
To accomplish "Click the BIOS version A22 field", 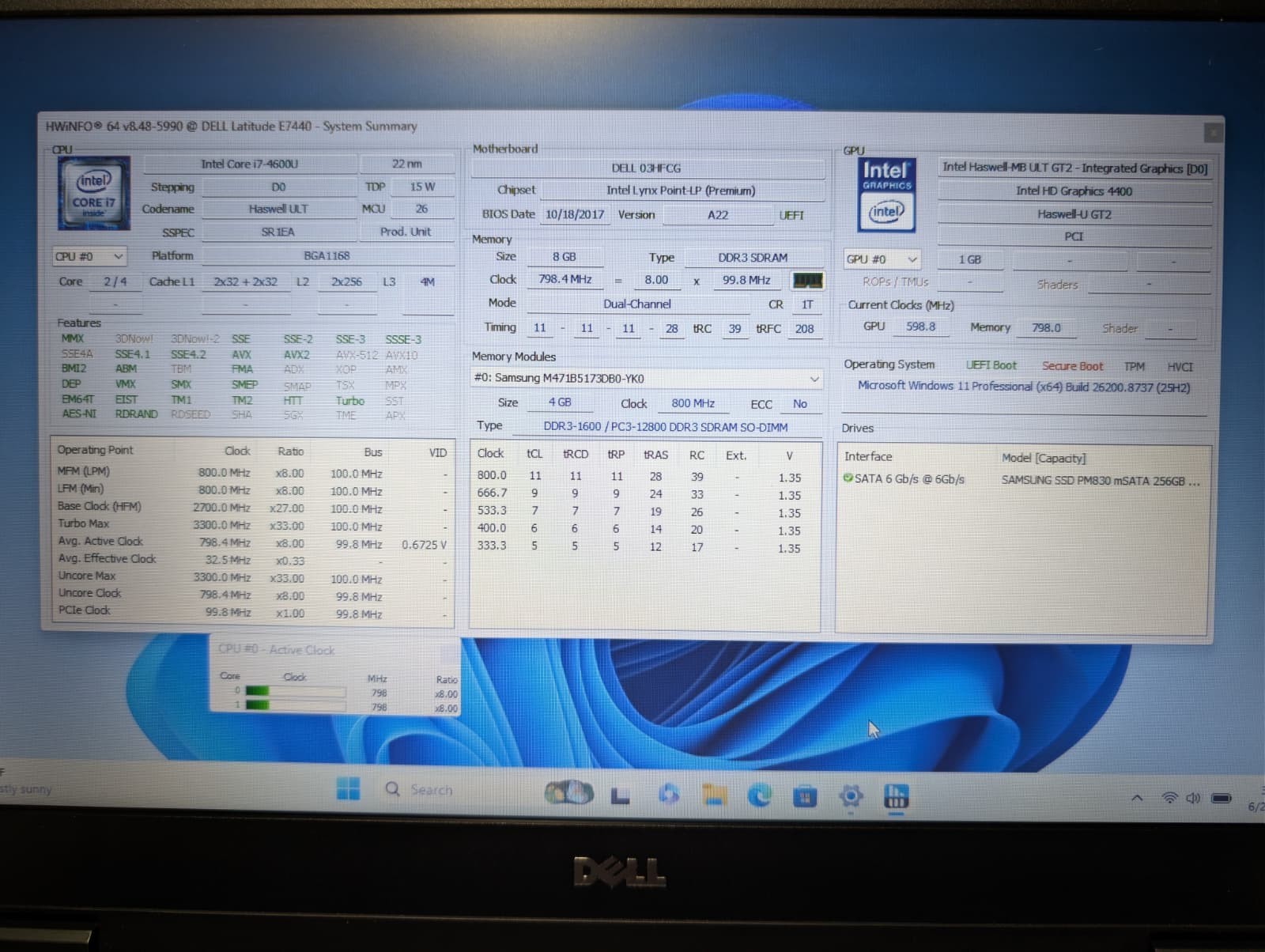I will pos(718,215).
